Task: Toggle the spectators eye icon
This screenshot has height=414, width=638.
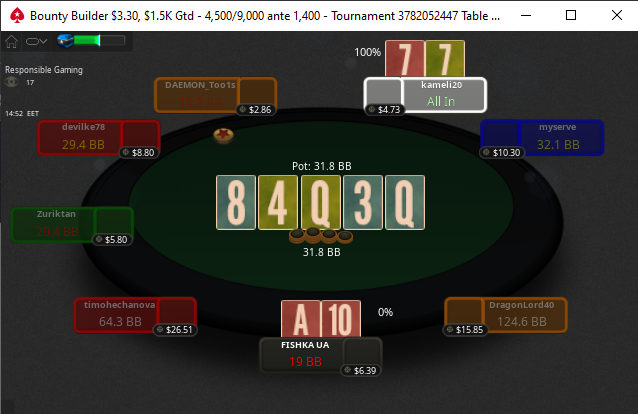Action: [x=11, y=82]
